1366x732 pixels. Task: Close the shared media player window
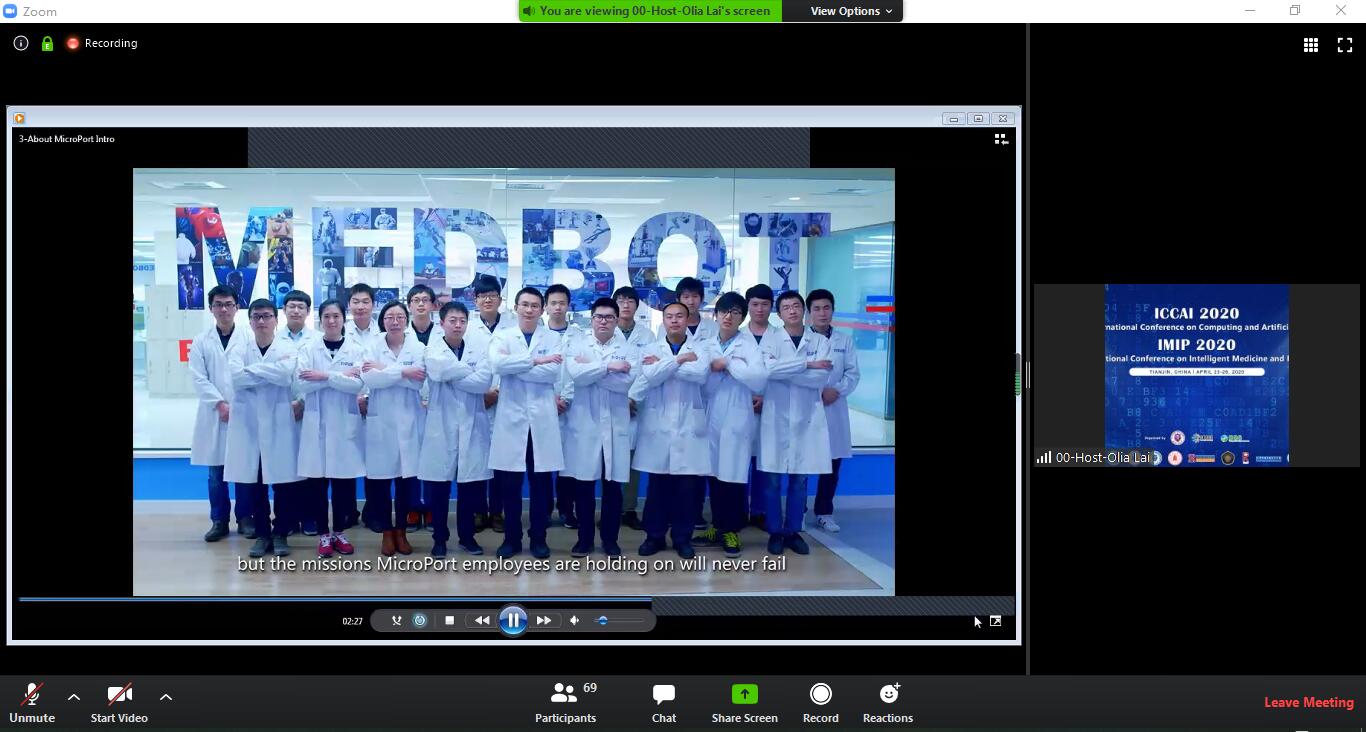click(1003, 119)
